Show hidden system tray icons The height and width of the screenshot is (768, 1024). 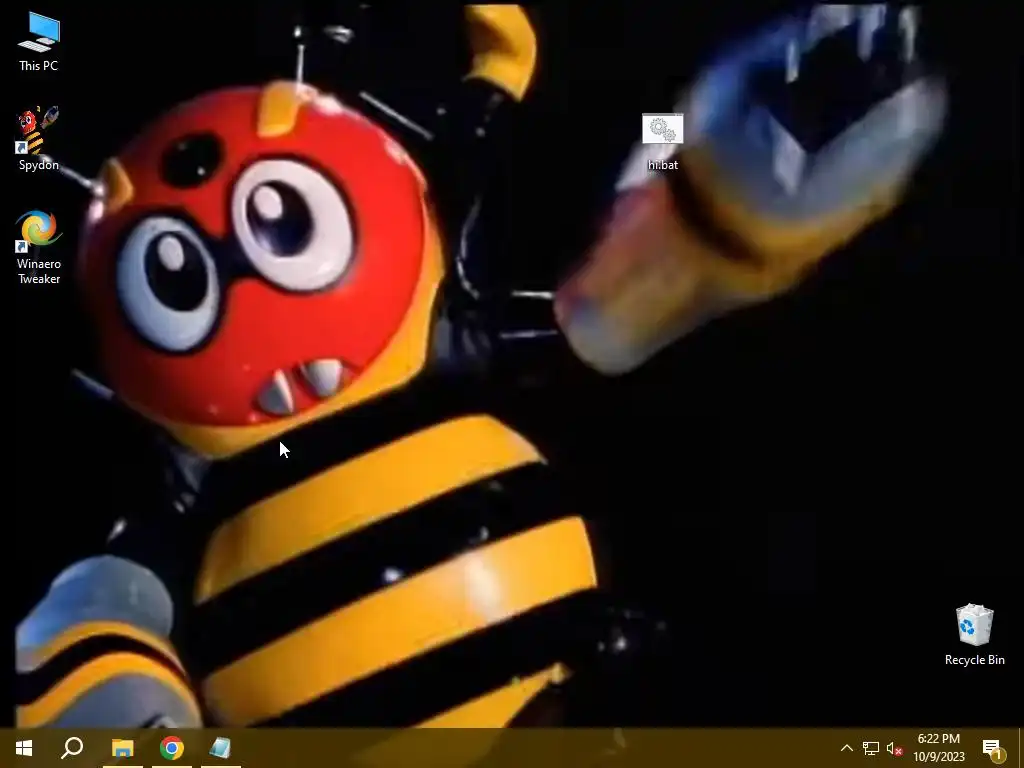pyautogui.click(x=846, y=748)
